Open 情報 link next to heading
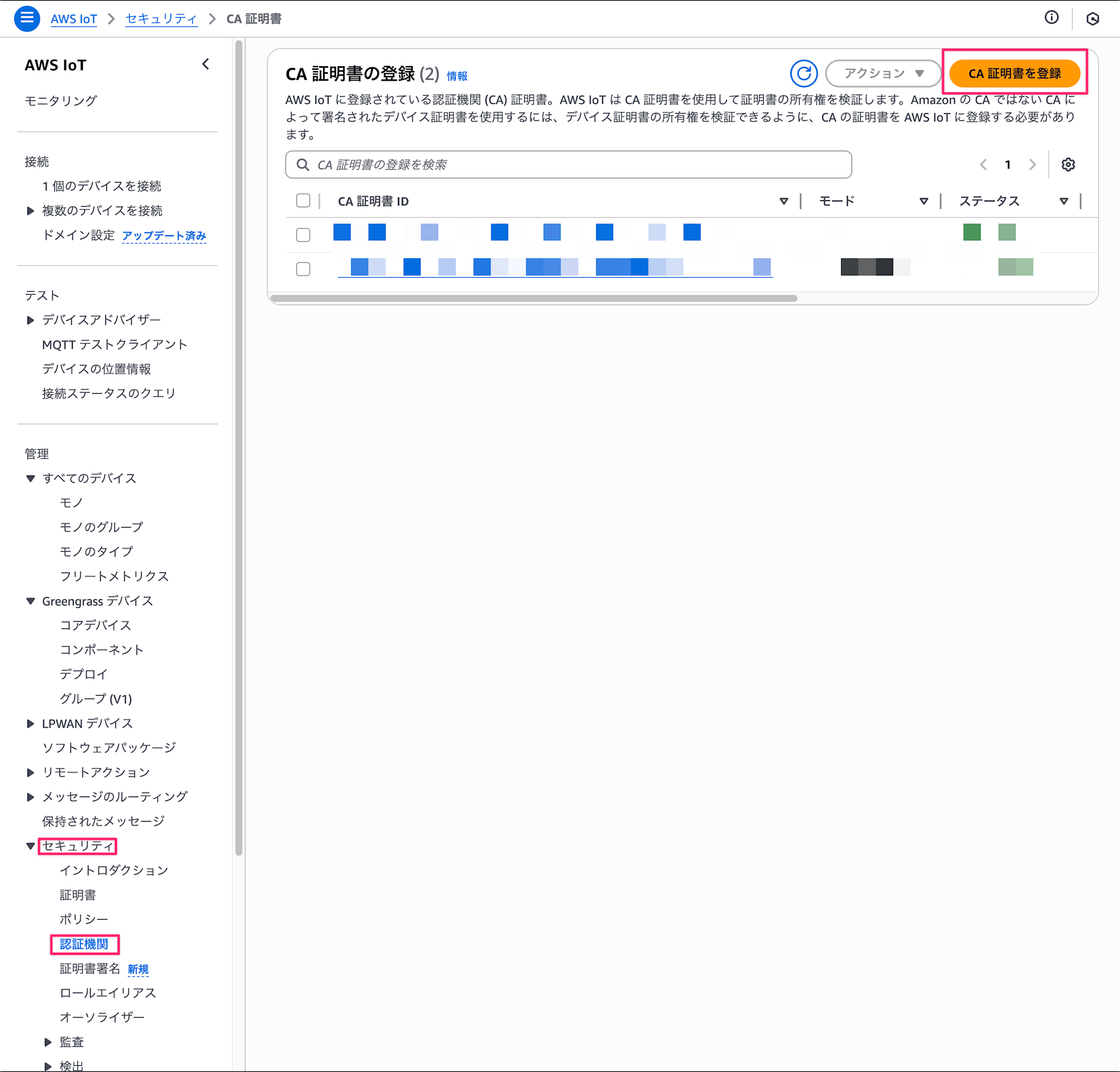 click(456, 76)
